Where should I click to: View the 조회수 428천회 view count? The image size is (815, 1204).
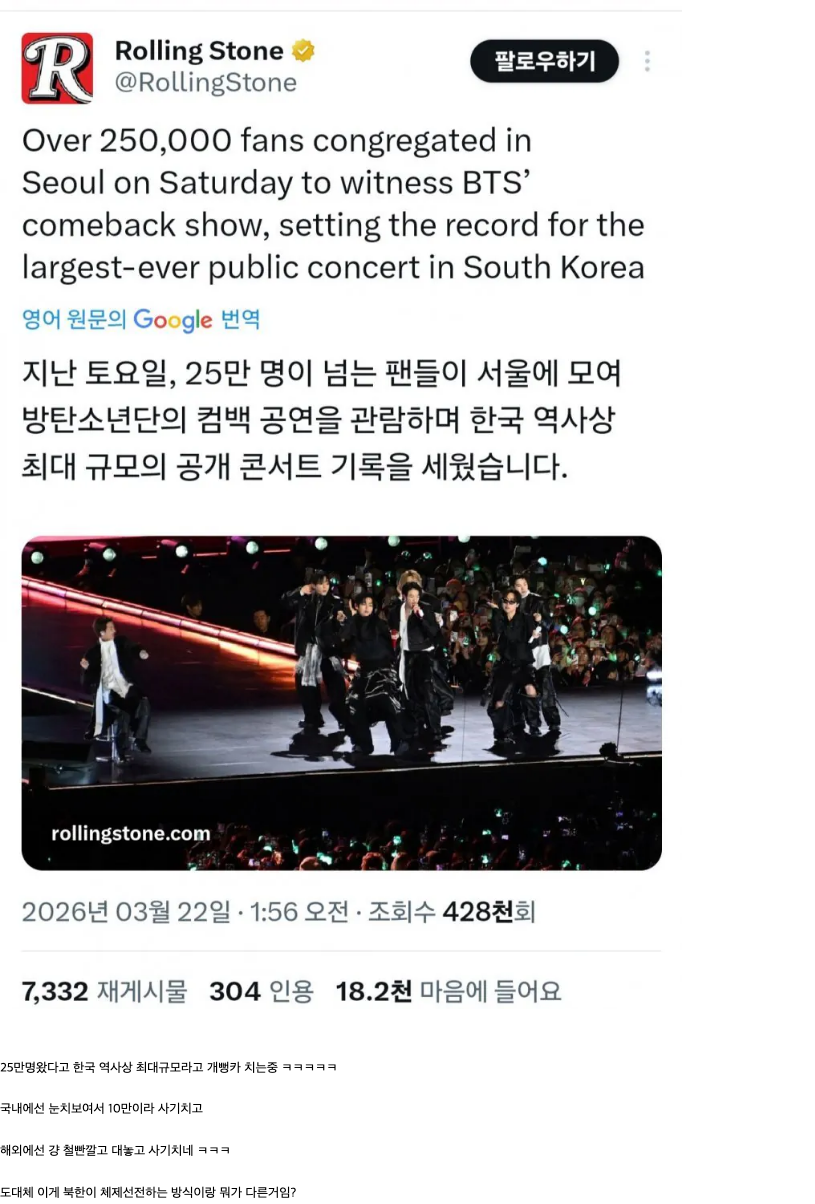pos(452,912)
